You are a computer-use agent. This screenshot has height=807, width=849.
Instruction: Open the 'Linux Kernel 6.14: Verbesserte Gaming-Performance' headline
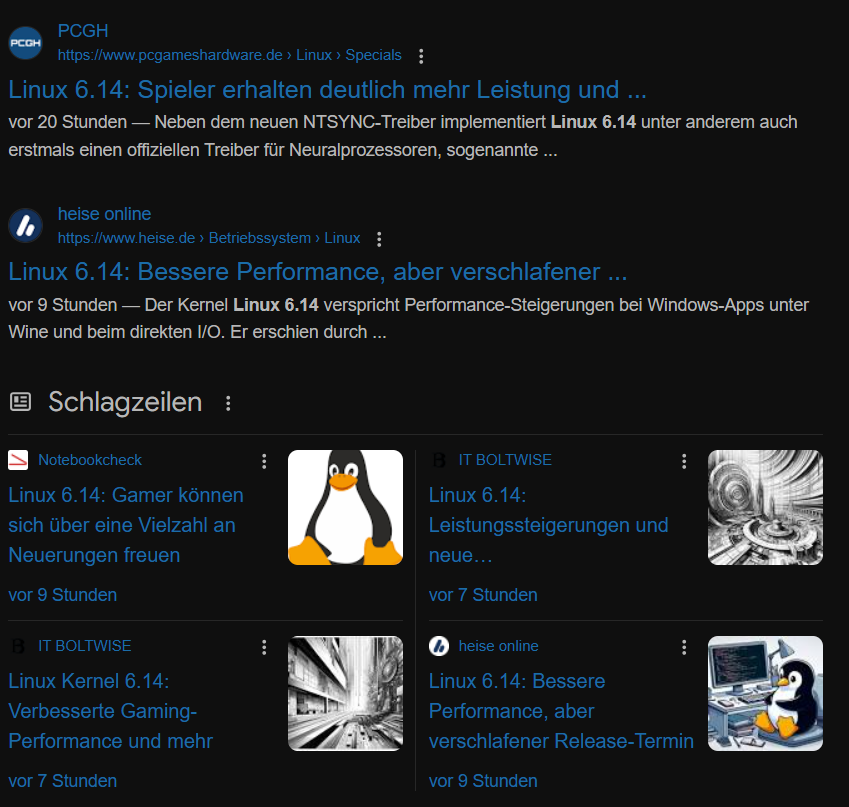click(x=110, y=711)
